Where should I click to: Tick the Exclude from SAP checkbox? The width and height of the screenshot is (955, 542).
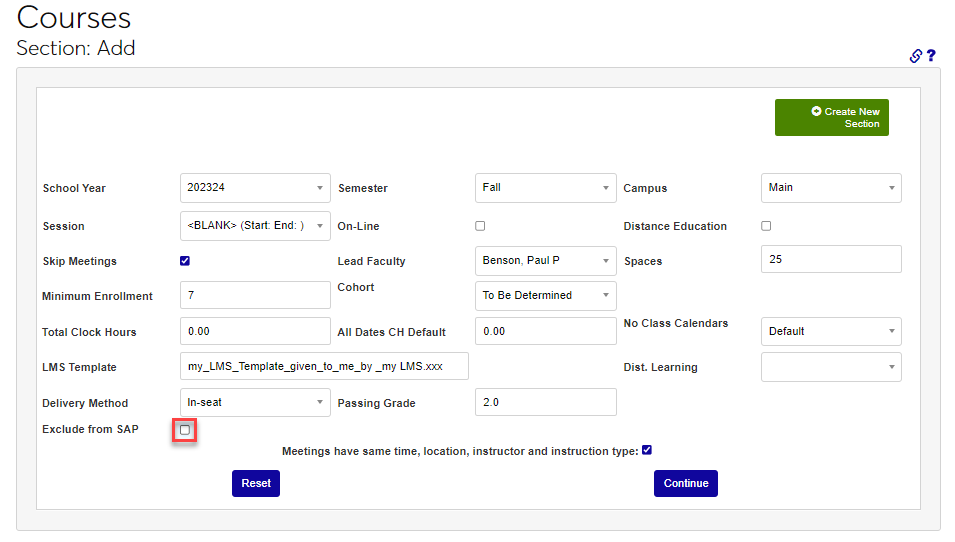tap(185, 430)
